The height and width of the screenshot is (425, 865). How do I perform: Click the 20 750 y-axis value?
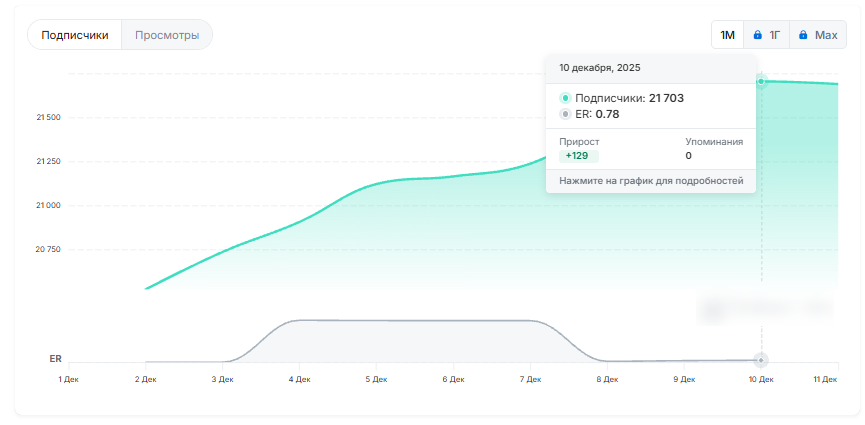tap(48, 249)
